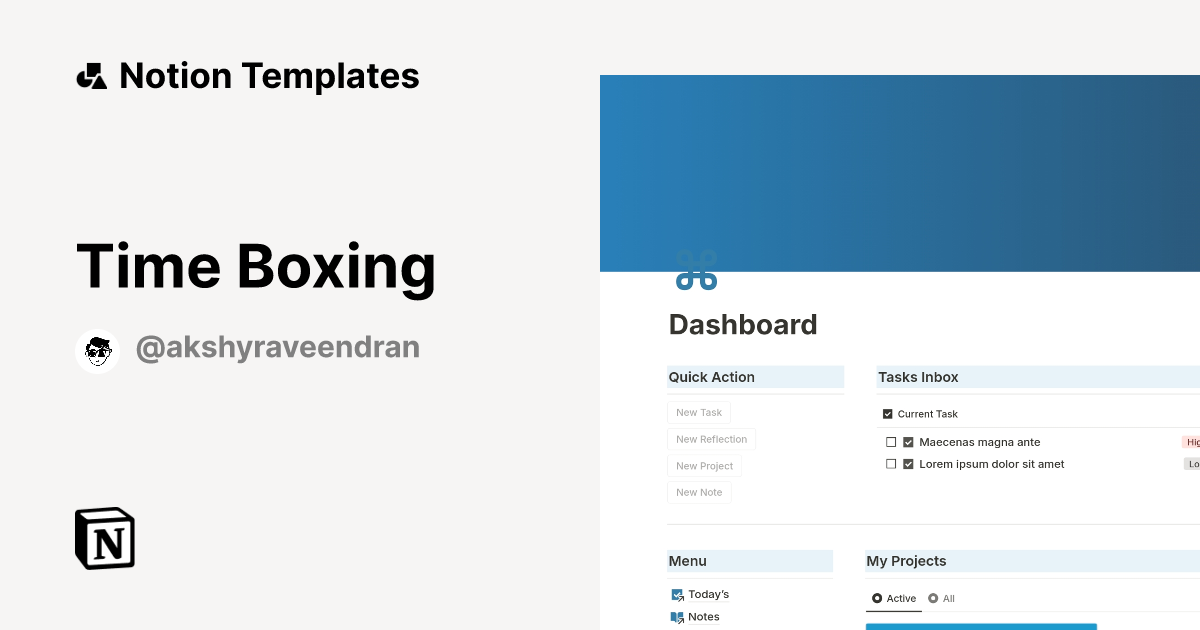Click the New Note quick action button
The width and height of the screenshot is (1200, 630).
[699, 492]
